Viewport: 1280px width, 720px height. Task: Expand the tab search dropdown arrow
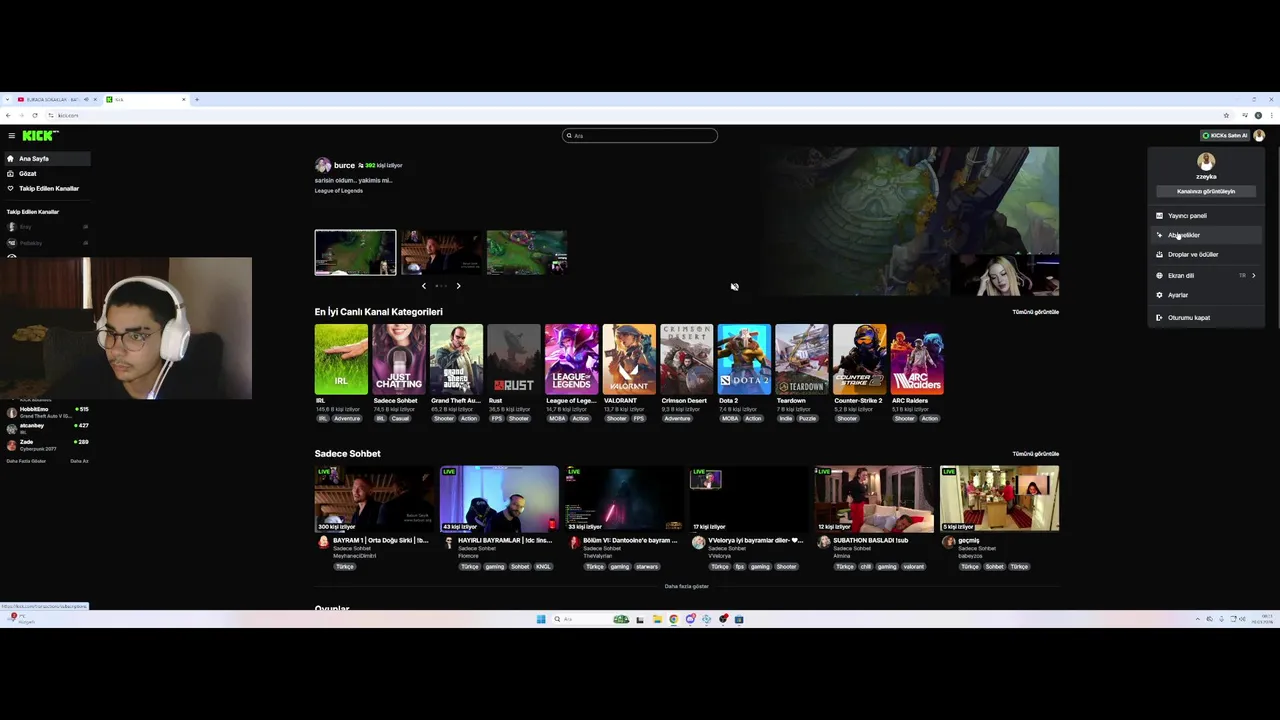[6, 99]
